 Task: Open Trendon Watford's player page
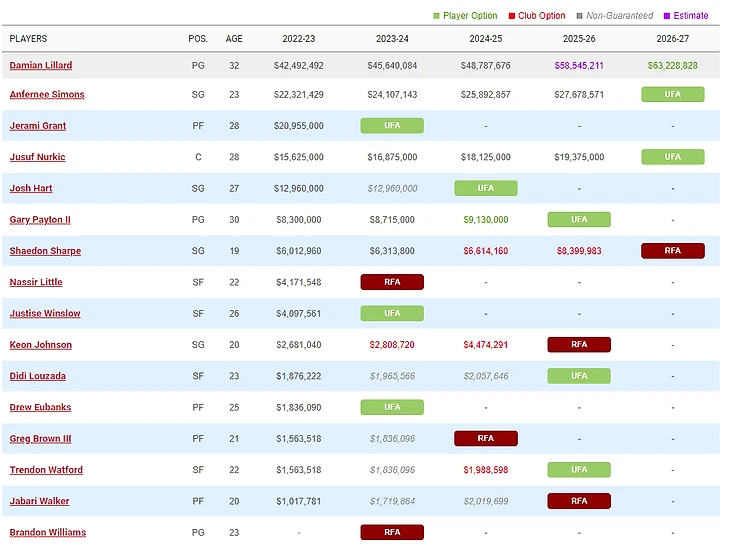click(x=46, y=470)
